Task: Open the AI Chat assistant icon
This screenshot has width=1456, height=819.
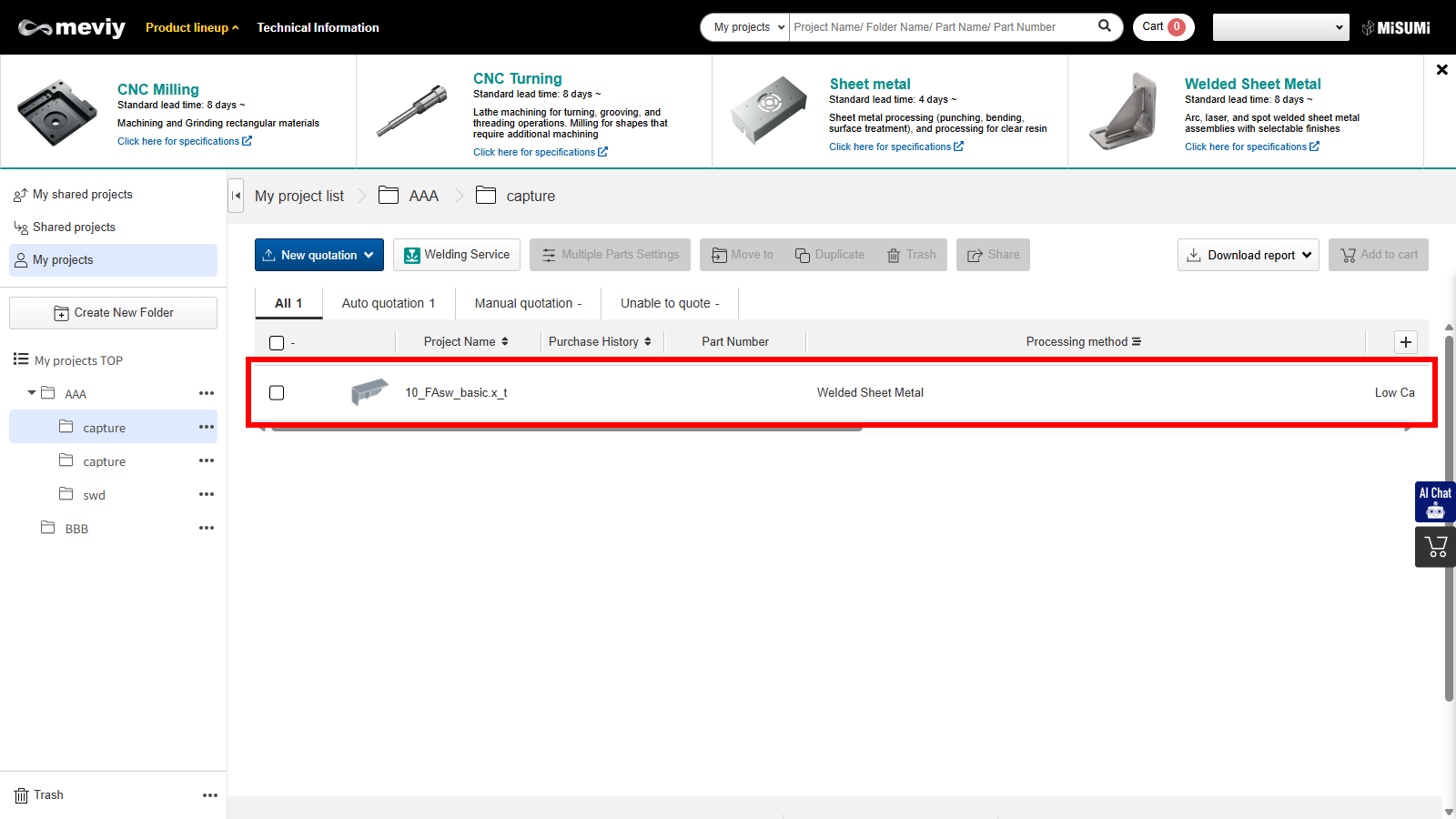Action: pyautogui.click(x=1435, y=501)
